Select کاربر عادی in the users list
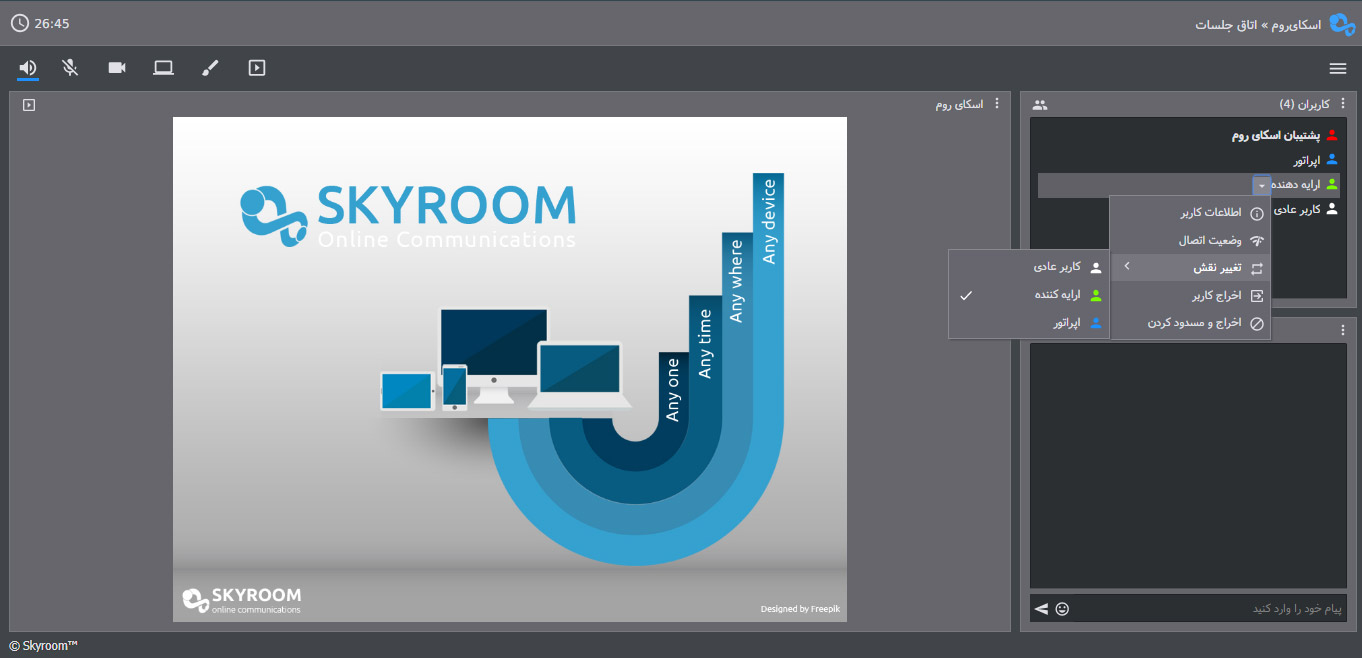The image size is (1362, 658). 1297,209
